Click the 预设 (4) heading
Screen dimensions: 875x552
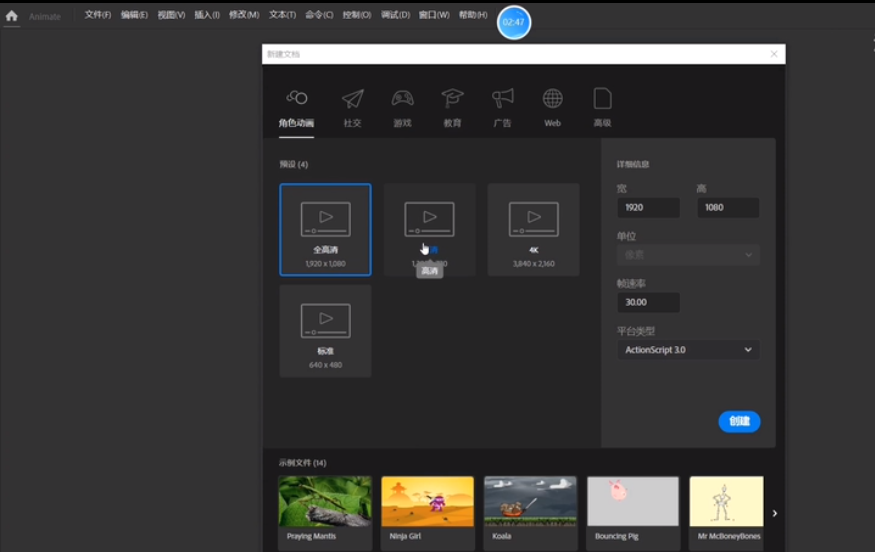coord(294,164)
